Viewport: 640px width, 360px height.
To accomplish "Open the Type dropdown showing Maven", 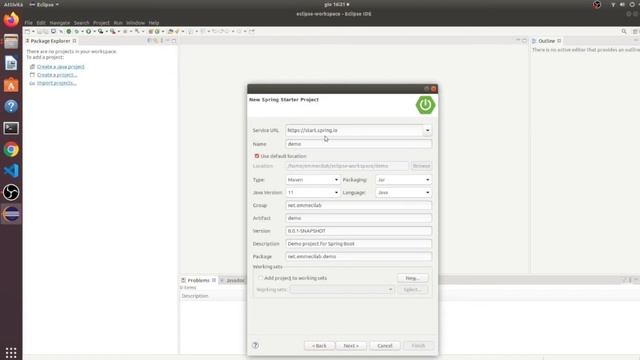I will point(313,180).
